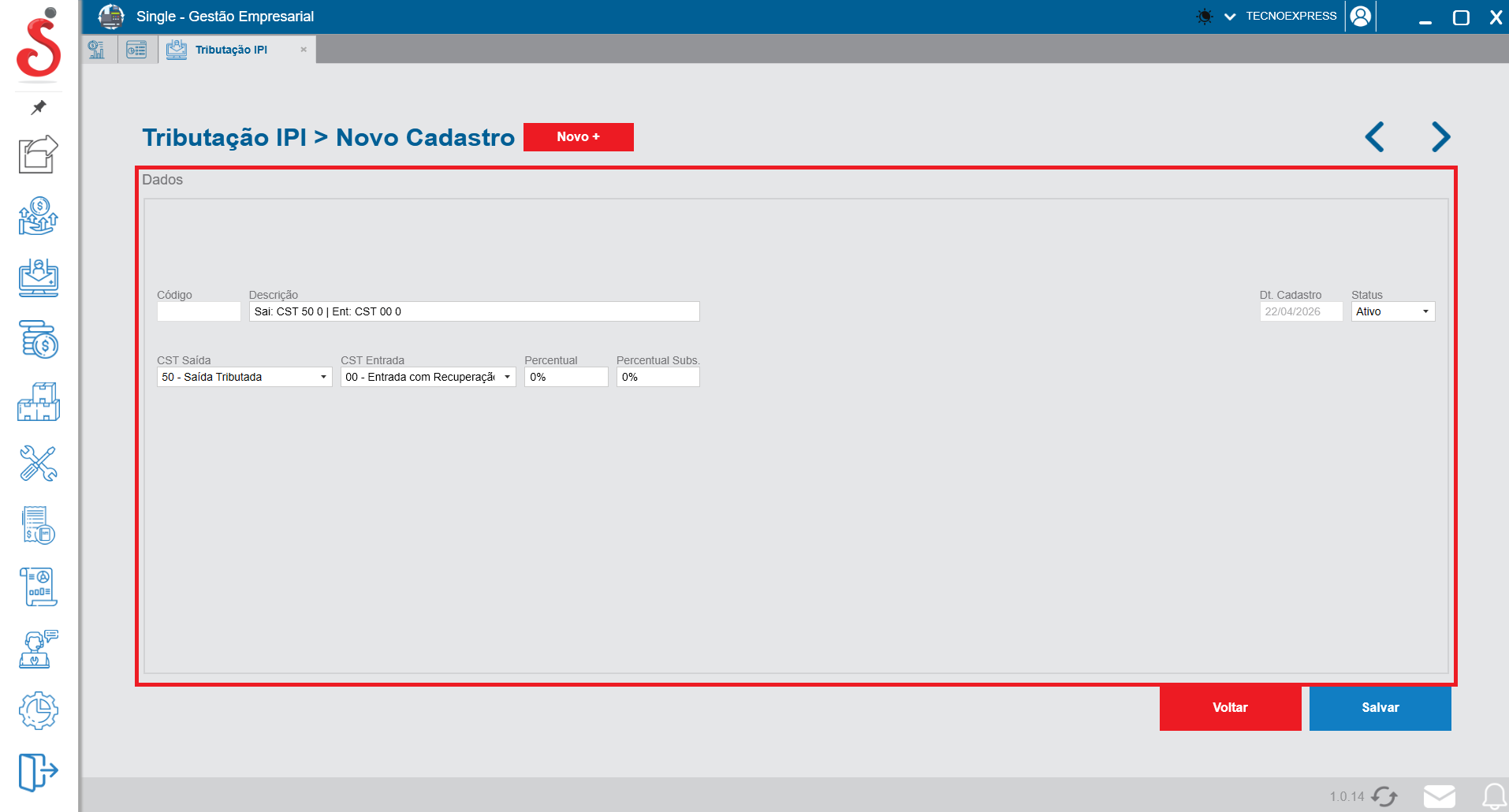The height and width of the screenshot is (812, 1509).
Task: Open the settings gear with clock icon
Action: 38,711
